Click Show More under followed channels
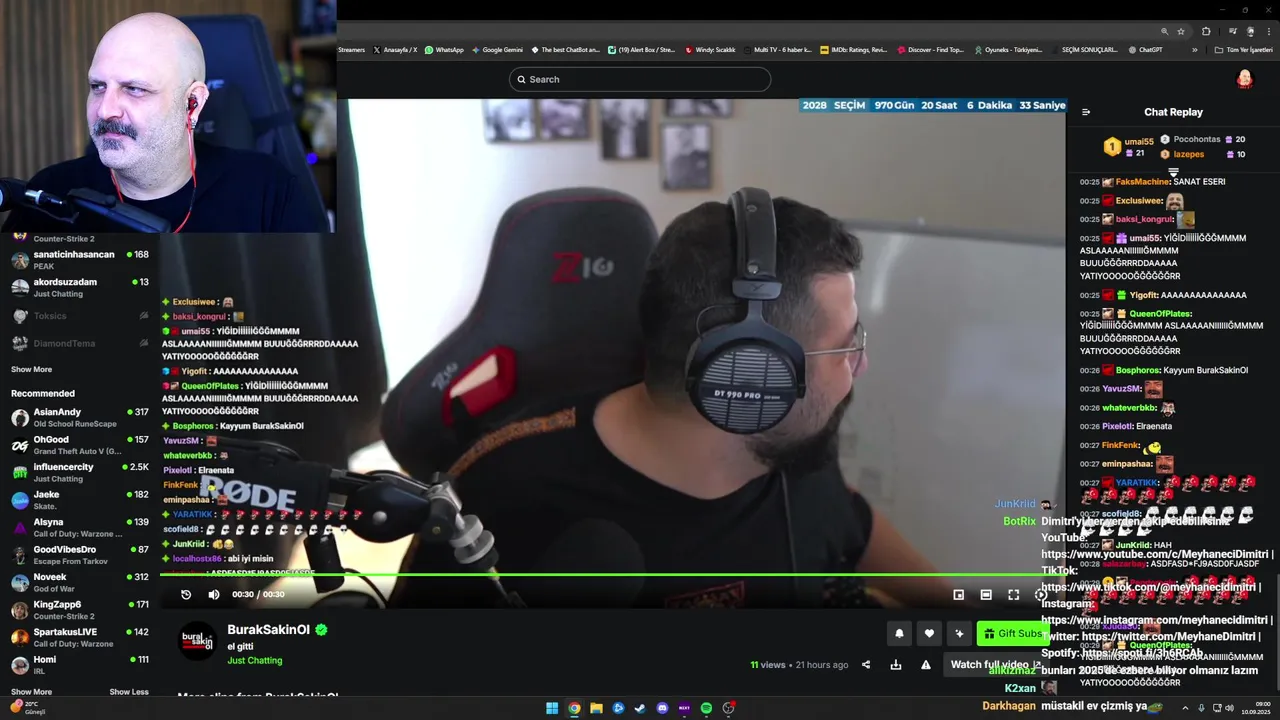Image resolution: width=1280 pixels, height=720 pixels. (x=31, y=369)
